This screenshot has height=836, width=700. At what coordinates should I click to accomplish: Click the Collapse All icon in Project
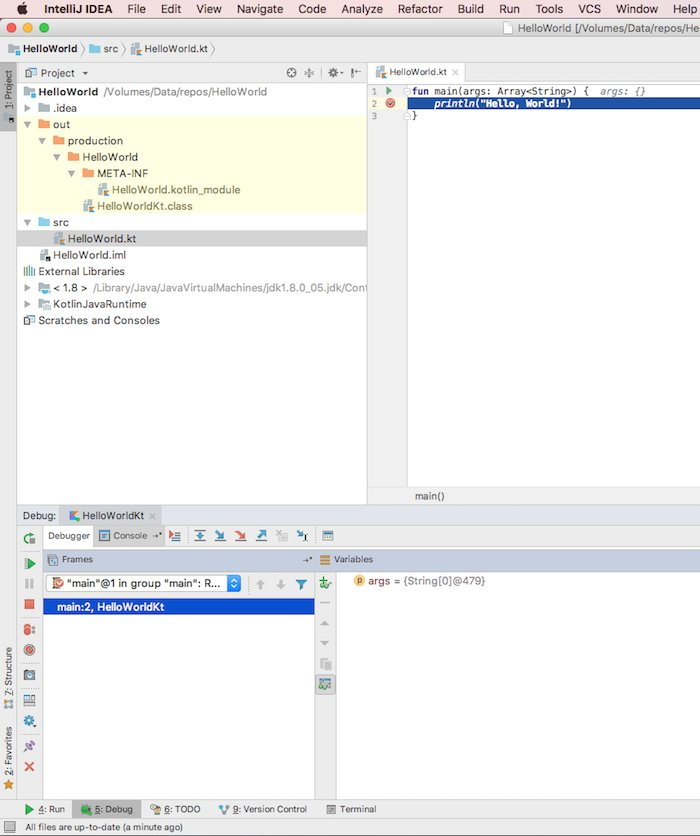click(x=309, y=73)
